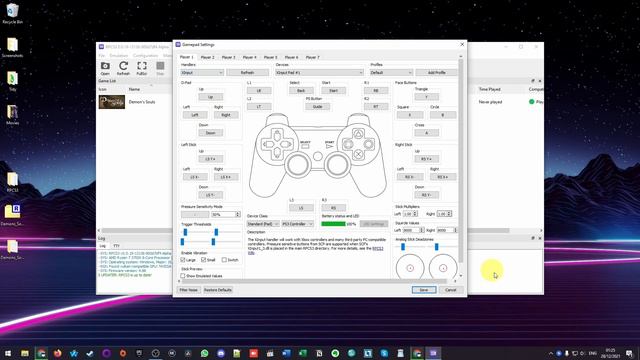Open Firefox from the taskbar
The image size is (640, 360).
(58, 353)
